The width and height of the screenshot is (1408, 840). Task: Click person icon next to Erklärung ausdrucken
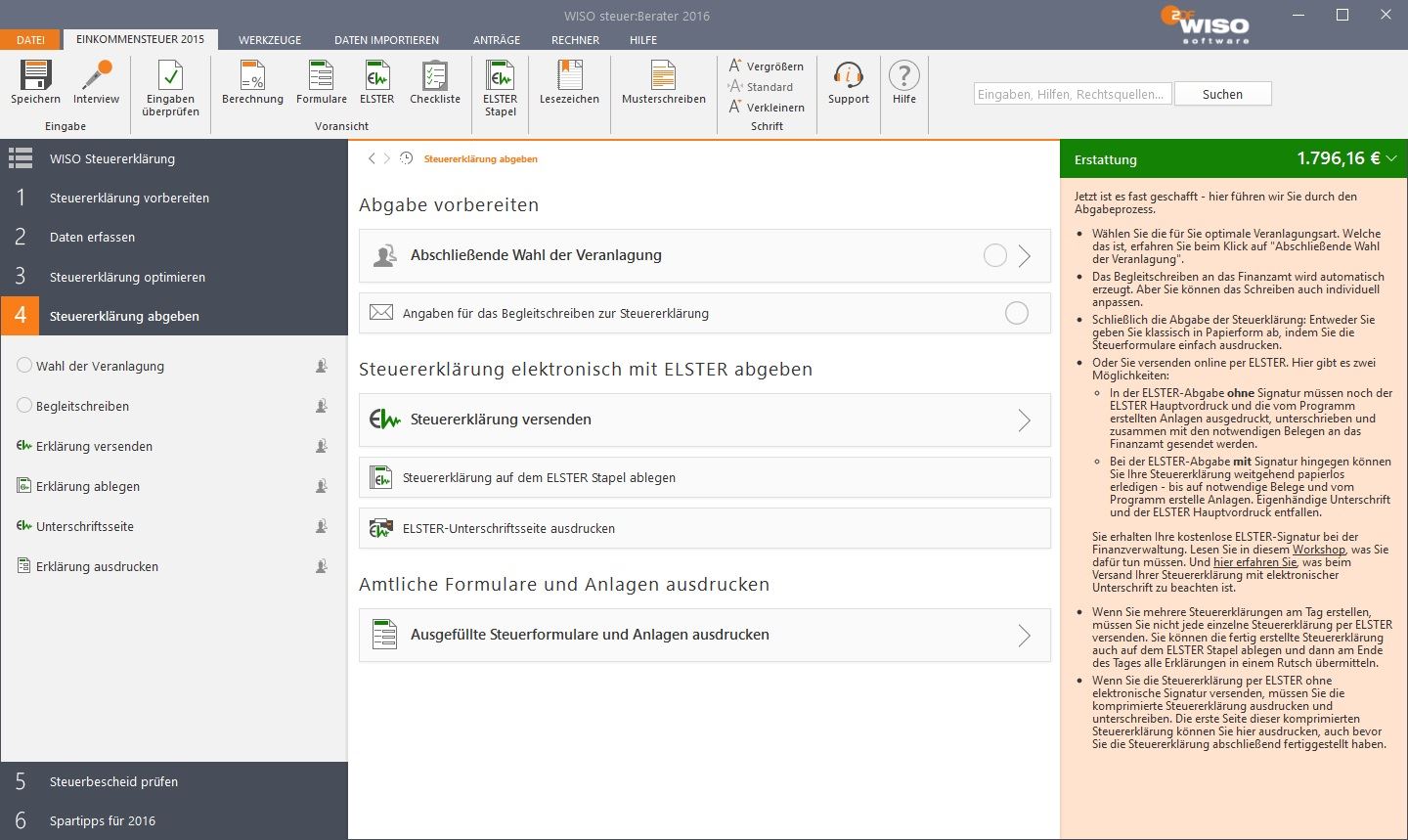pyautogui.click(x=322, y=566)
